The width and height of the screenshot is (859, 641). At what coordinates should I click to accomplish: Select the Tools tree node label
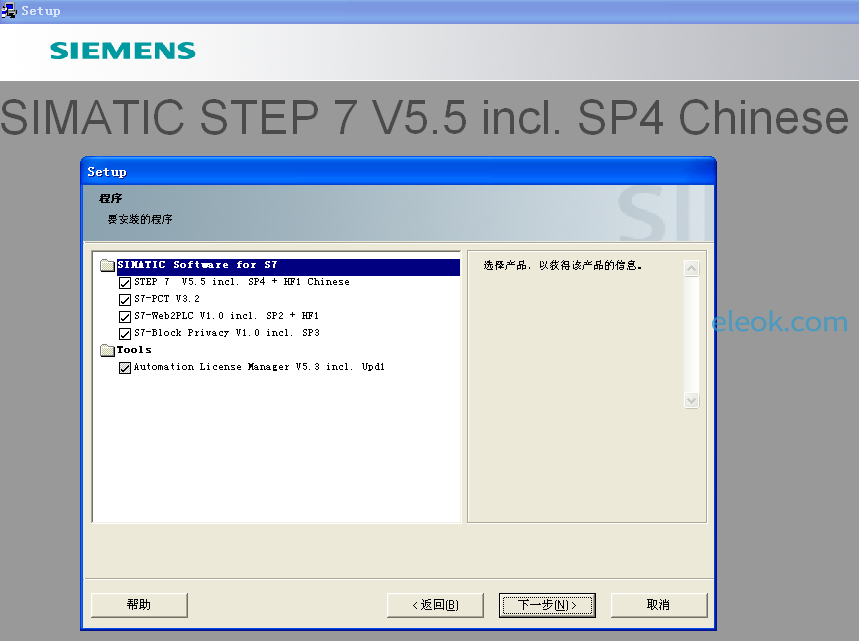click(x=134, y=350)
